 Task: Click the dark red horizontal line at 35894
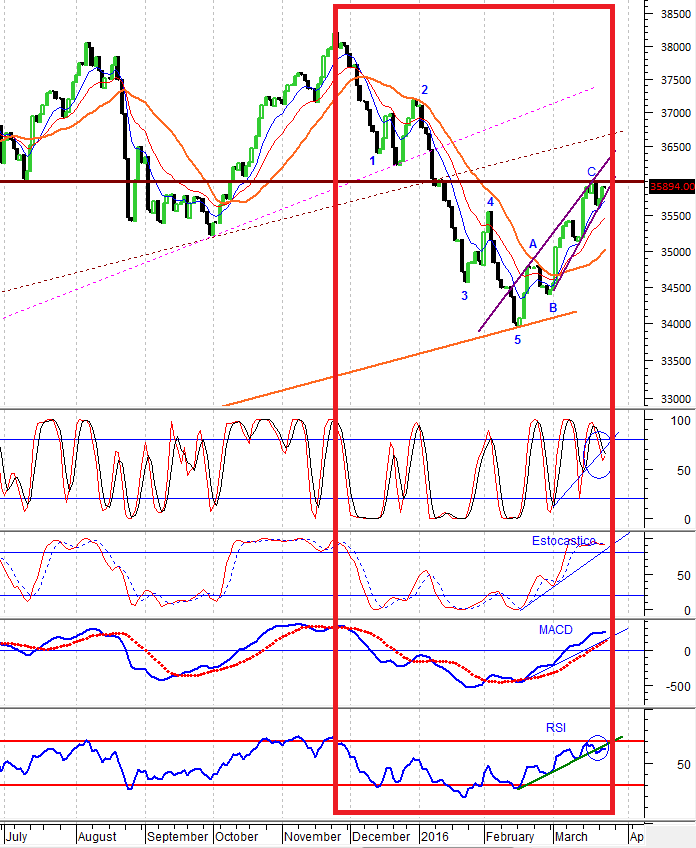[x=323, y=182]
